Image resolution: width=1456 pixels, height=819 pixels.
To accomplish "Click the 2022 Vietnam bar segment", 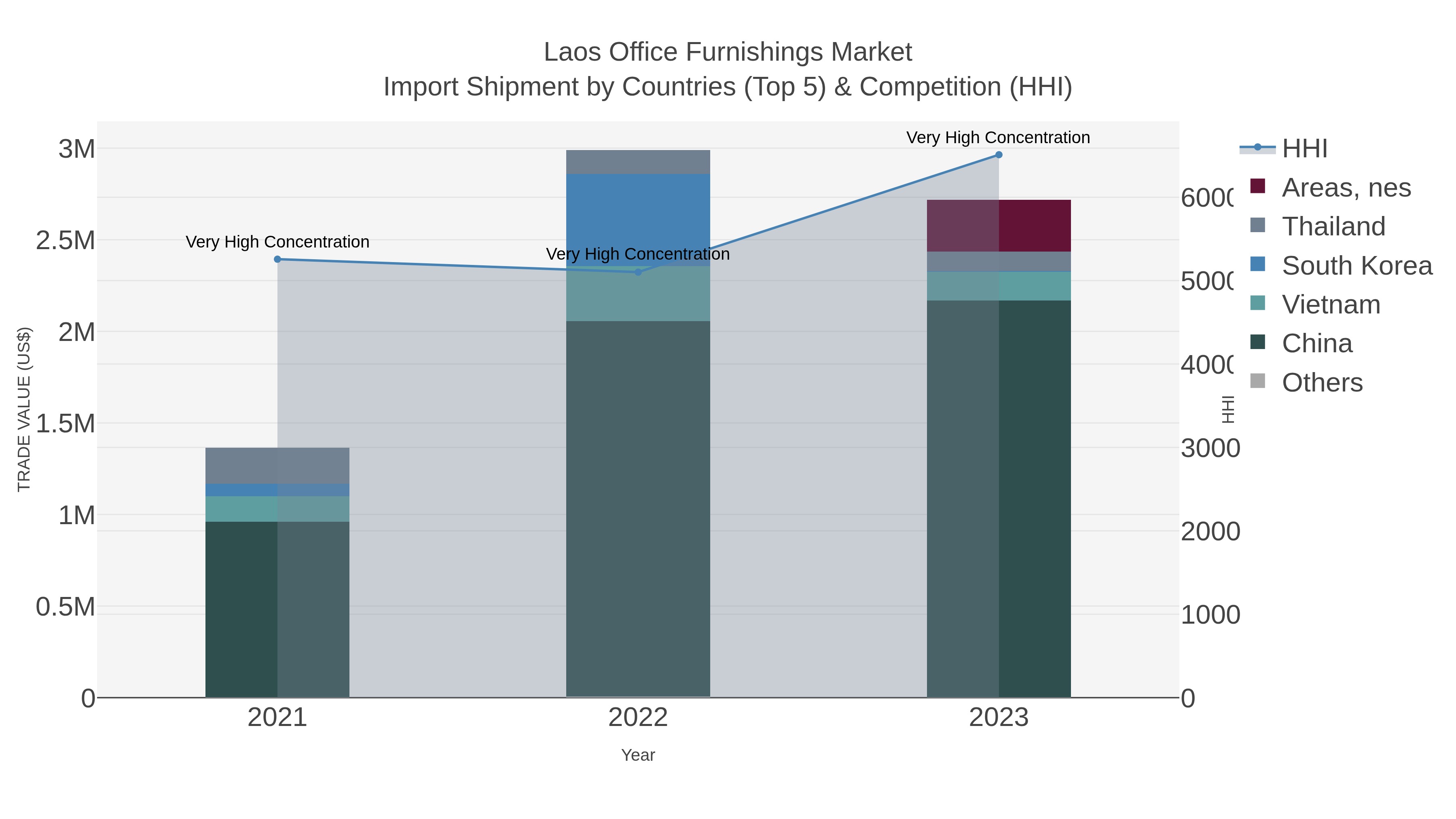I will 638,294.
